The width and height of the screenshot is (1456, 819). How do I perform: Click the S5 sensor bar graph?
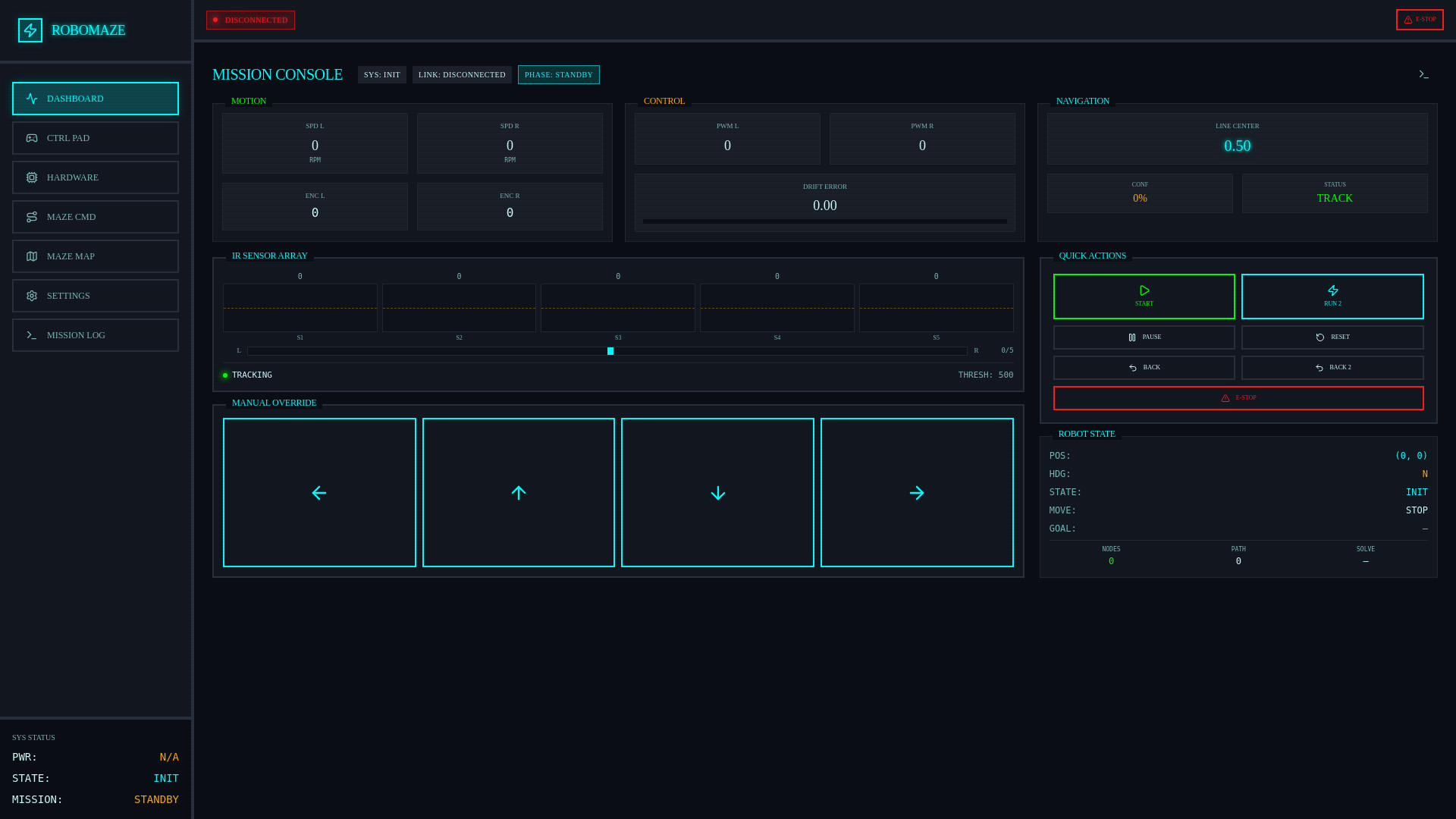pos(937,308)
